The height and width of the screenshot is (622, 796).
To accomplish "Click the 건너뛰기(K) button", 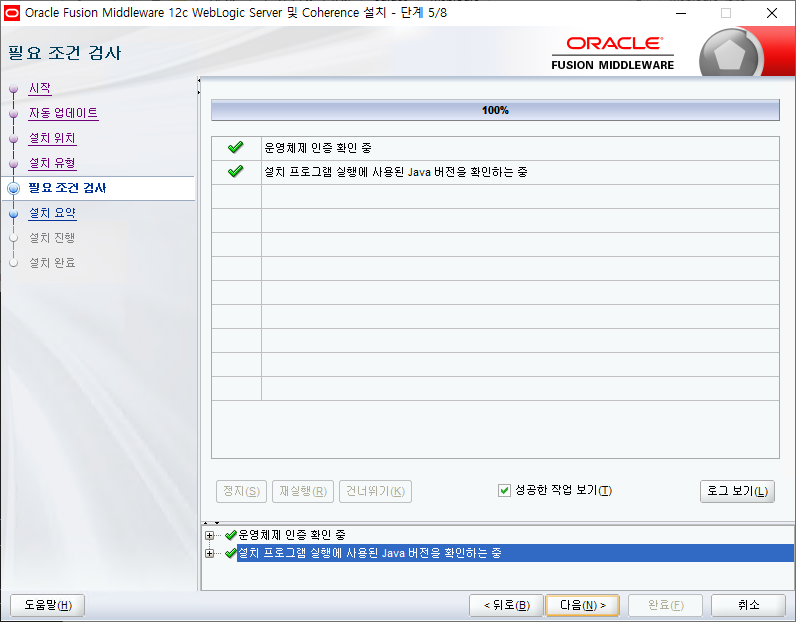I will coord(375,491).
